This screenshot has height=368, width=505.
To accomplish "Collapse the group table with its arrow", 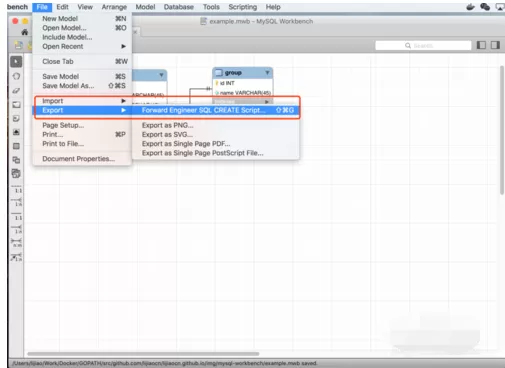I will (267, 72).
